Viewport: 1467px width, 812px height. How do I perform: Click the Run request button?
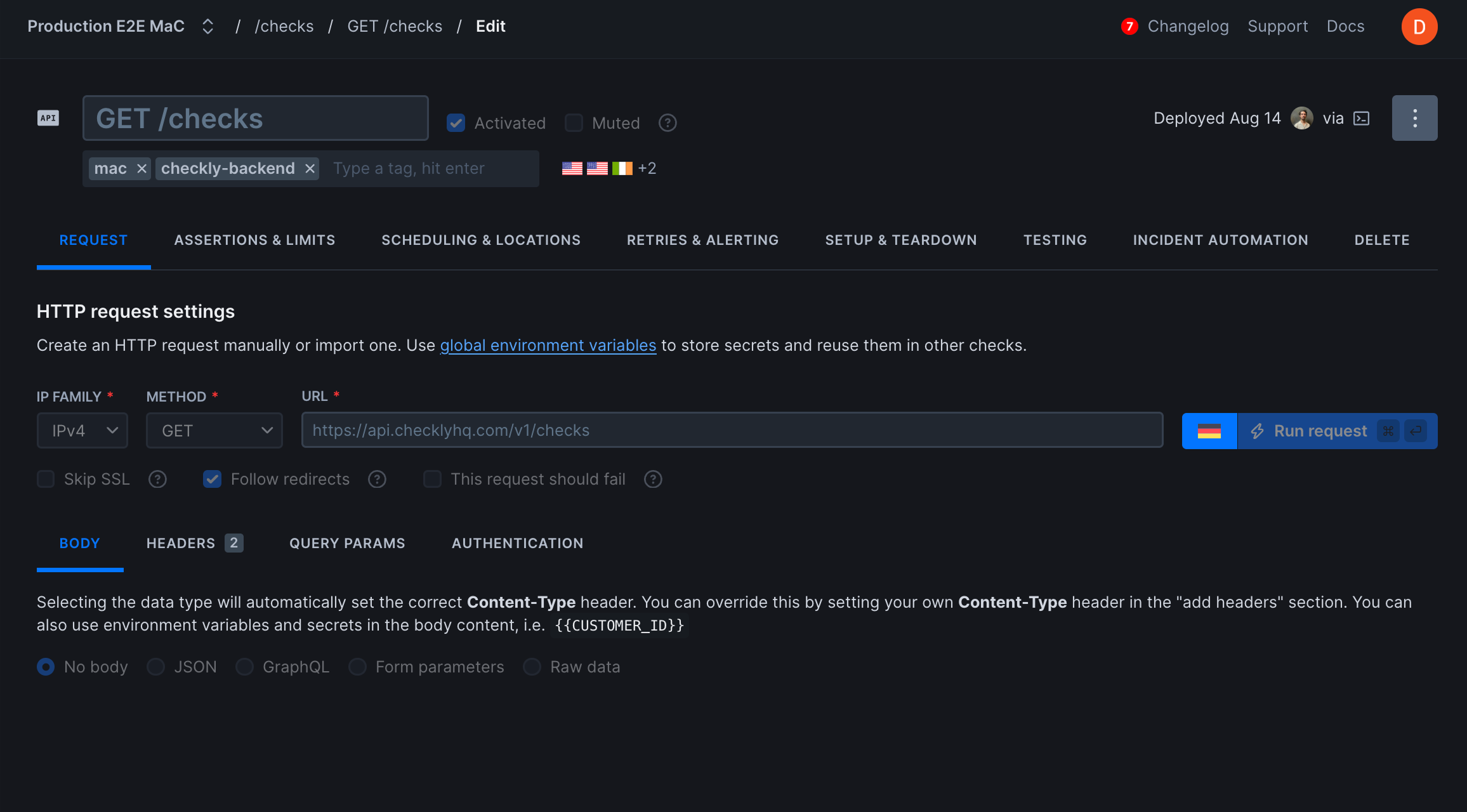[x=1320, y=430]
